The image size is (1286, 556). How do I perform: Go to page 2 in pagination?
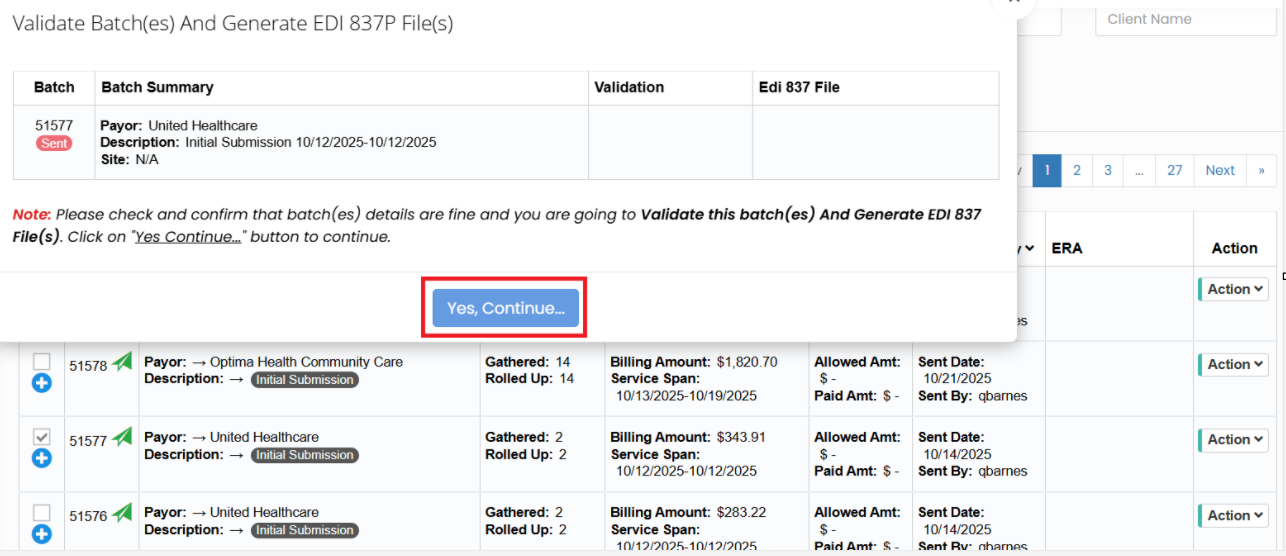click(x=1077, y=170)
